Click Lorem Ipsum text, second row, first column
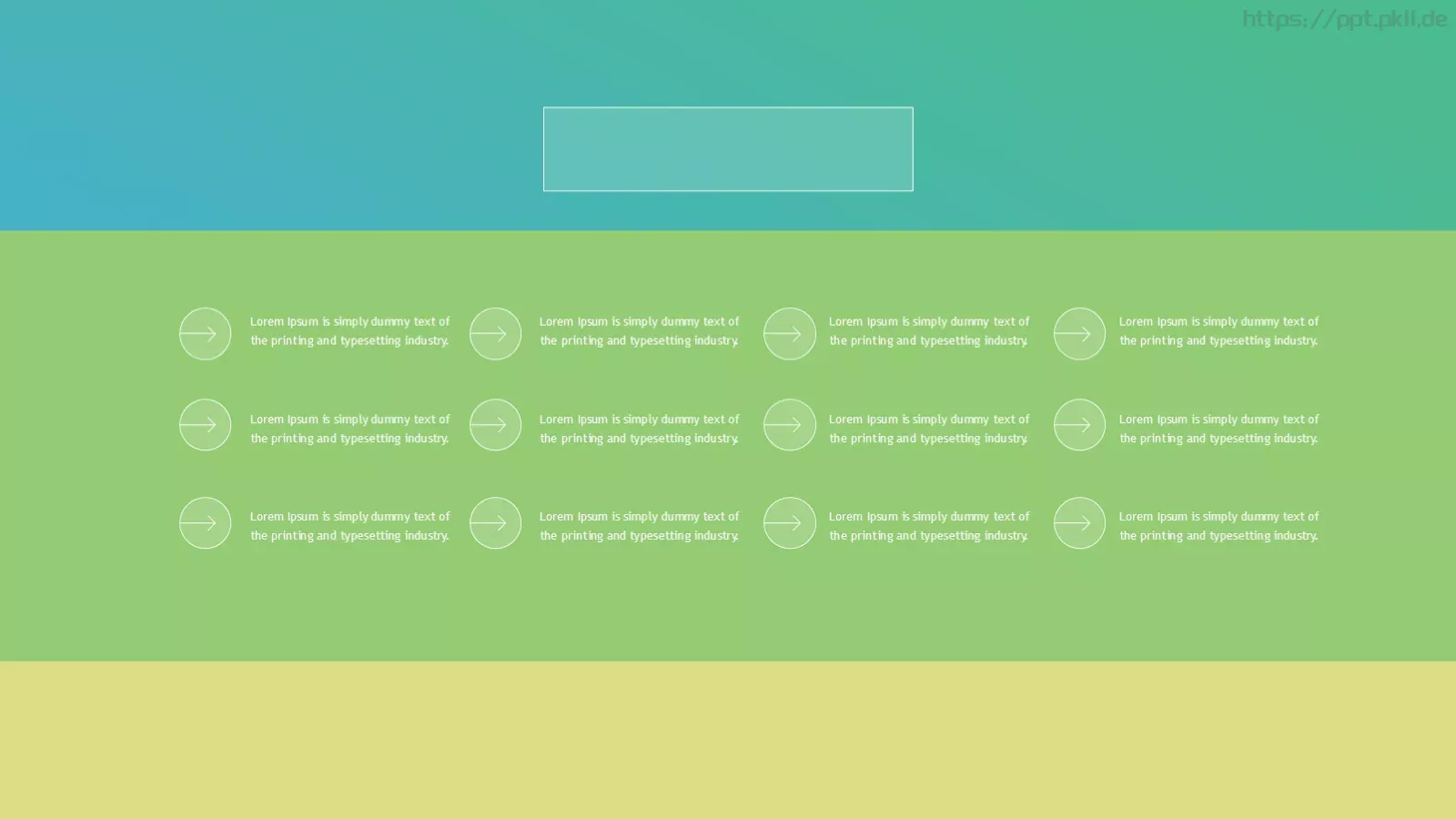Viewport: 1456px width, 819px height. pyautogui.click(x=349, y=429)
